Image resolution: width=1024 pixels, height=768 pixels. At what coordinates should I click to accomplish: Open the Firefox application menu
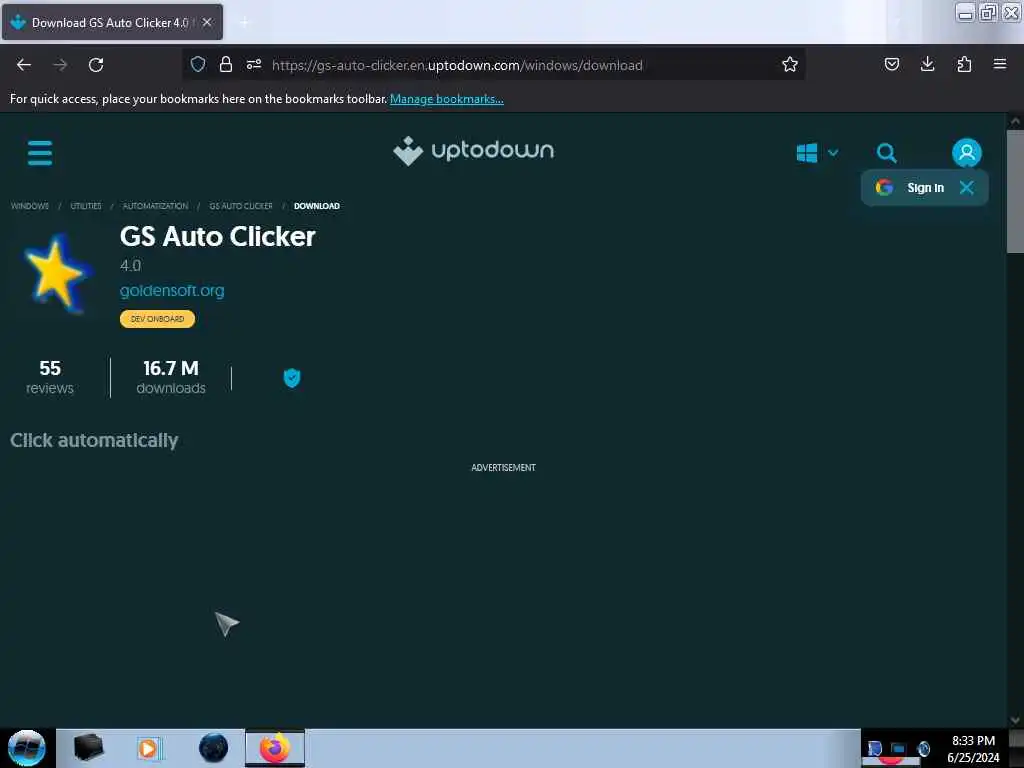pos(999,64)
